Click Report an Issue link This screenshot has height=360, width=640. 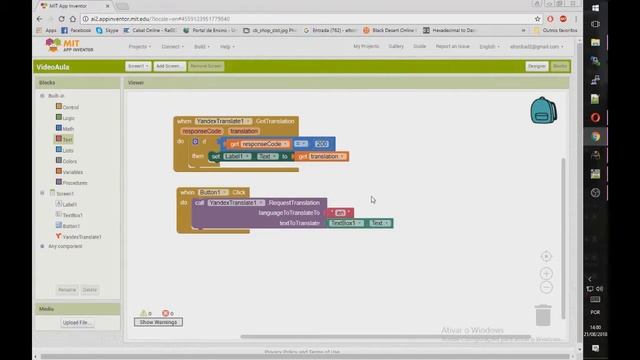click(452, 47)
